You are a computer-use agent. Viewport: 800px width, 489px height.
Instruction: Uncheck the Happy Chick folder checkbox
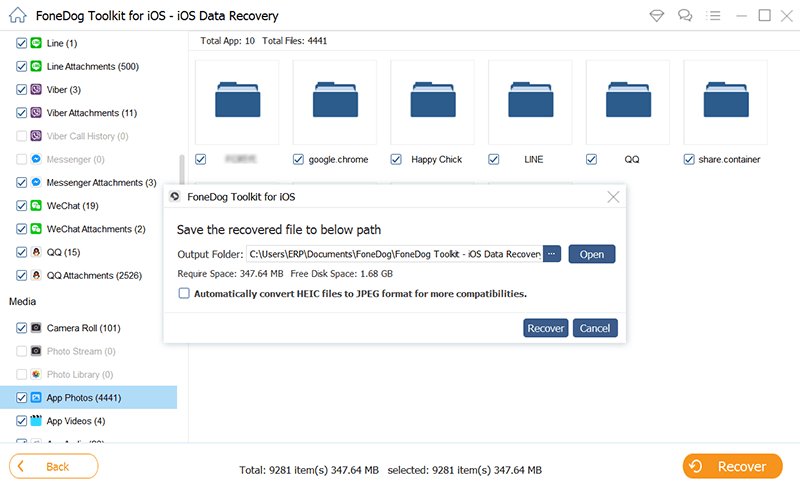pos(396,159)
